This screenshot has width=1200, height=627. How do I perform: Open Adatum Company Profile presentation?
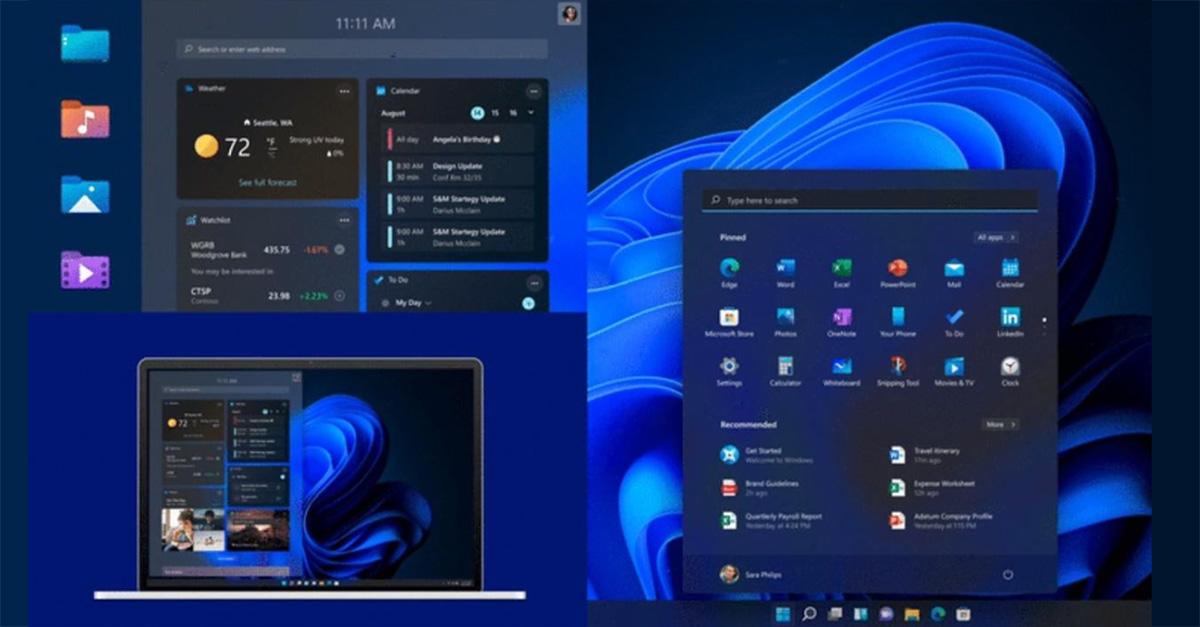pos(942,521)
